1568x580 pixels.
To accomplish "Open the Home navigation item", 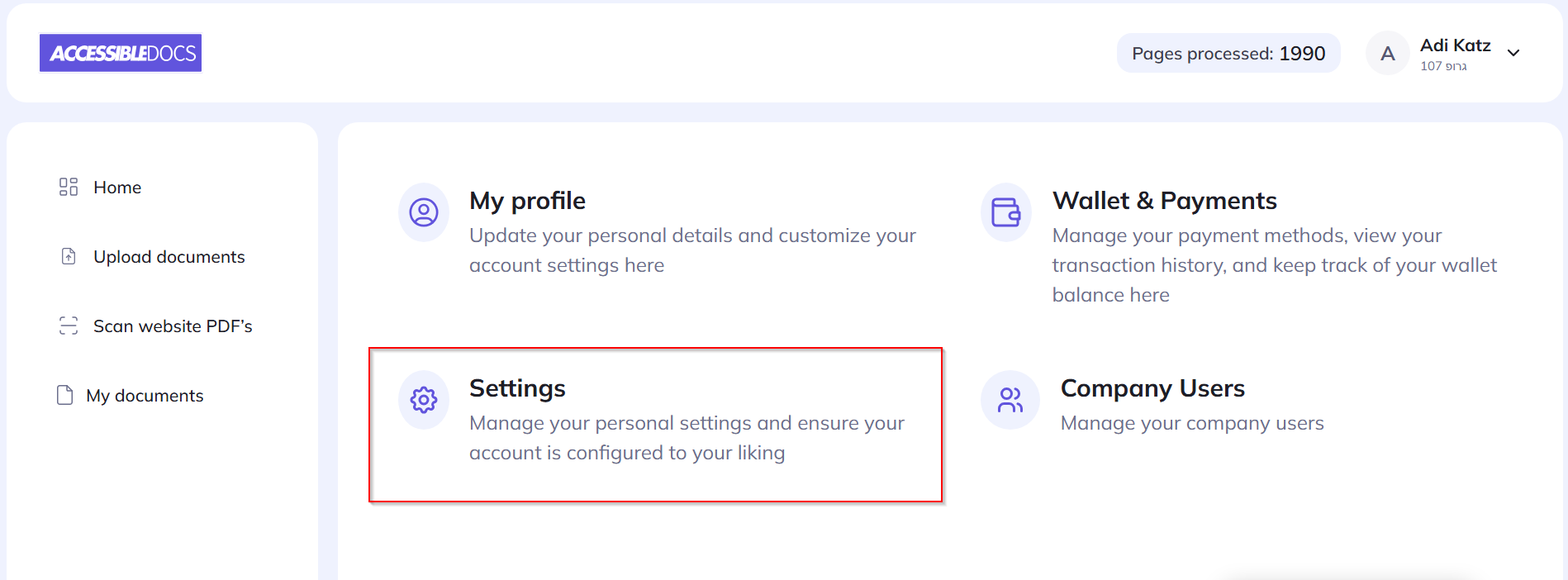I will click(116, 188).
